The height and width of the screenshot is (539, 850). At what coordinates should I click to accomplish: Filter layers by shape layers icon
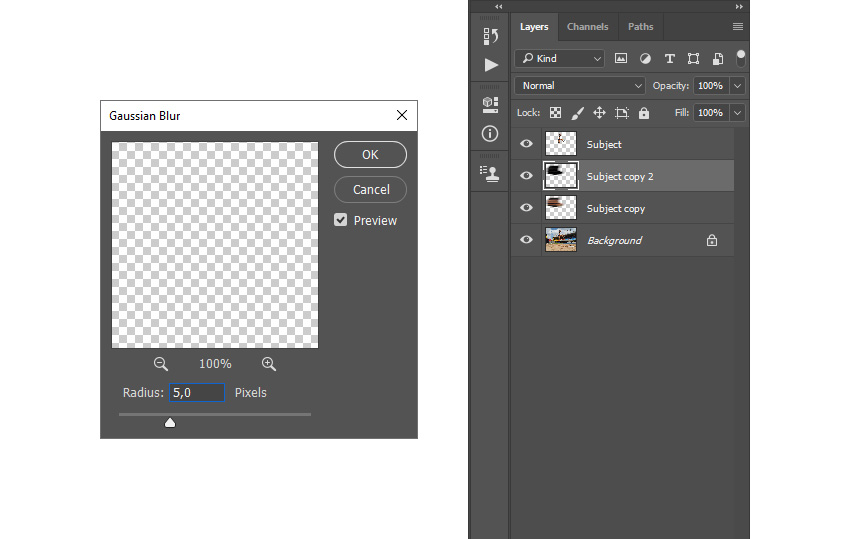coord(693,59)
